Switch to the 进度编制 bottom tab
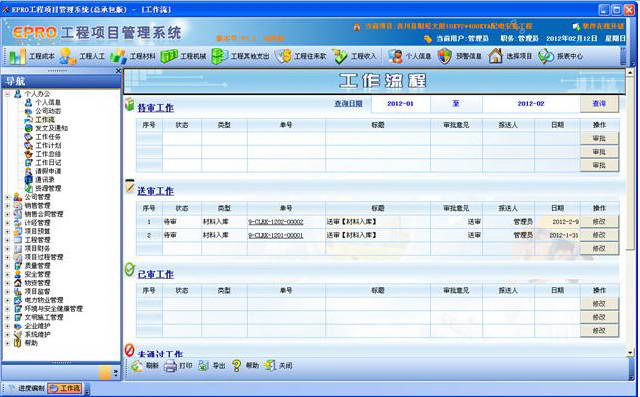Viewport: 640px width, 397px height. pyautogui.click(x=27, y=388)
